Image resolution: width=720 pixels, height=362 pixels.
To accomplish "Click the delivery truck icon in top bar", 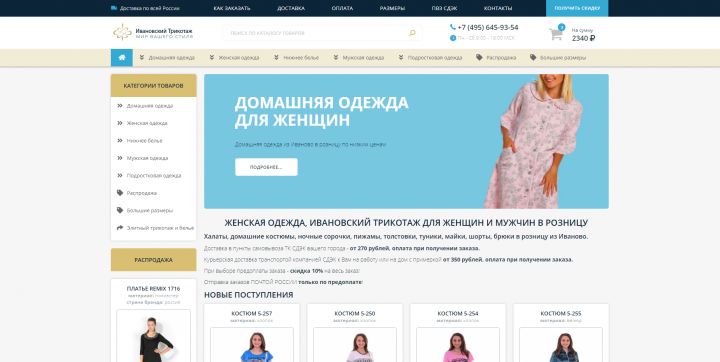I will coord(114,8).
